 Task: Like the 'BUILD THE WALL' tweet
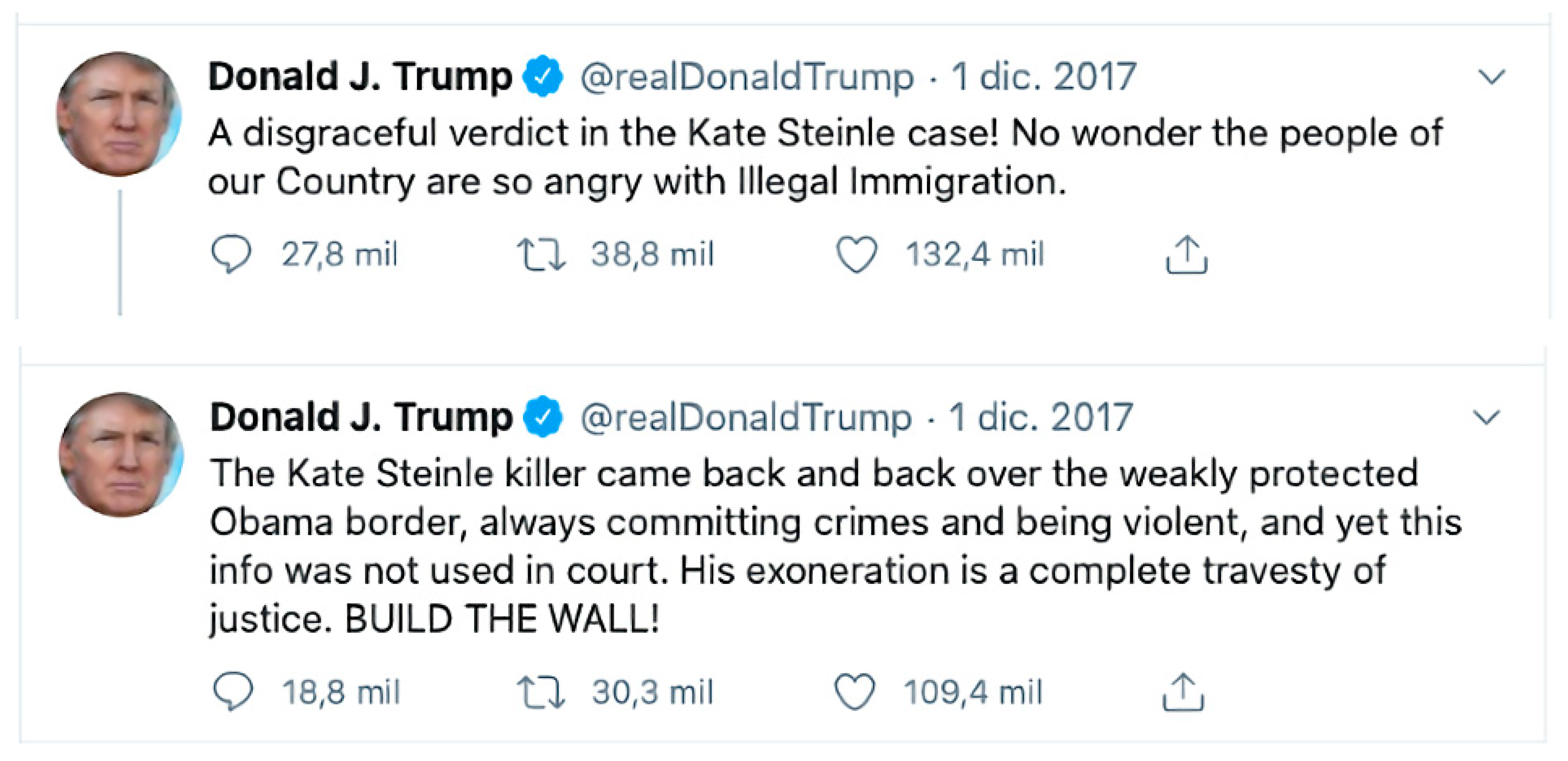point(855,692)
